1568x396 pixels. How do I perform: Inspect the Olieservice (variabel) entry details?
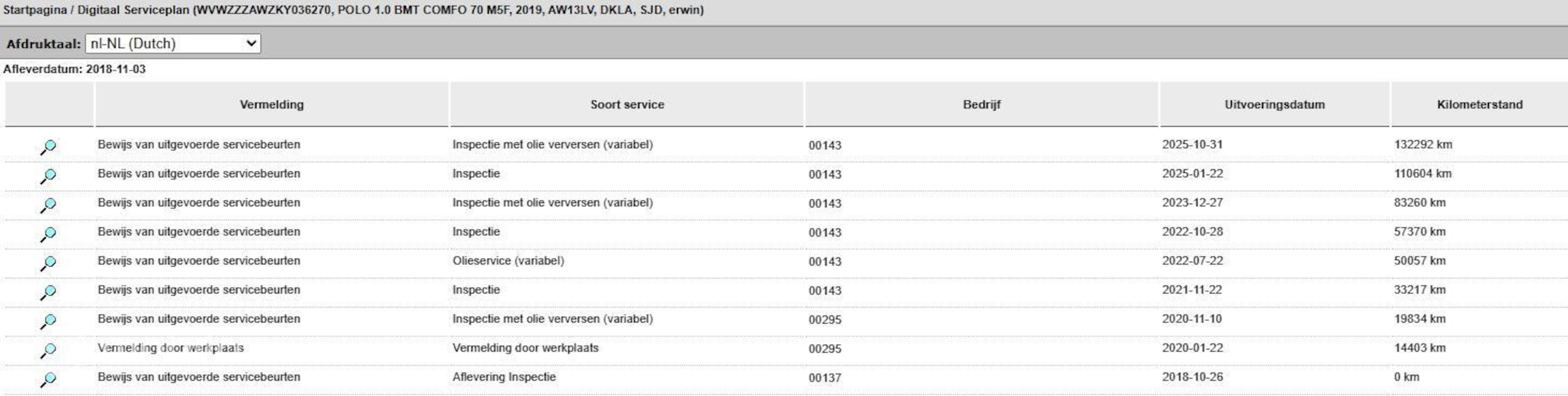click(48, 263)
